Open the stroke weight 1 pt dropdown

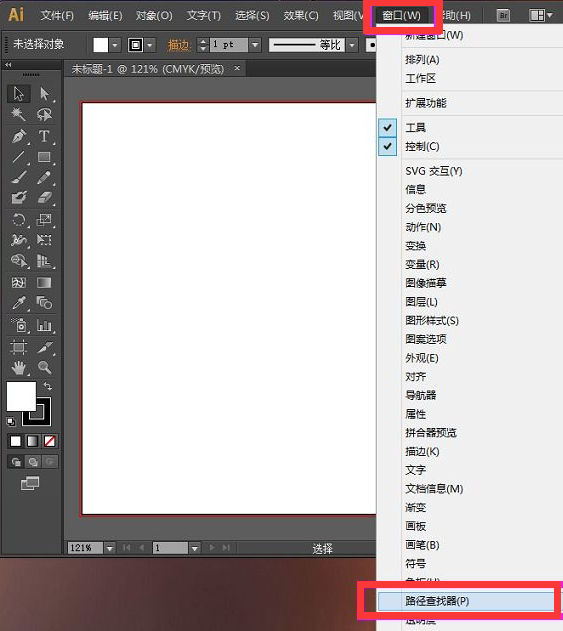tap(255, 45)
